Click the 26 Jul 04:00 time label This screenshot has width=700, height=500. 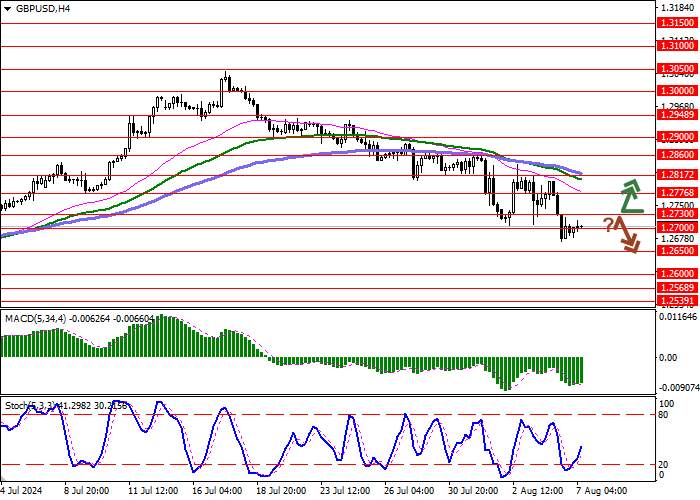[408, 491]
